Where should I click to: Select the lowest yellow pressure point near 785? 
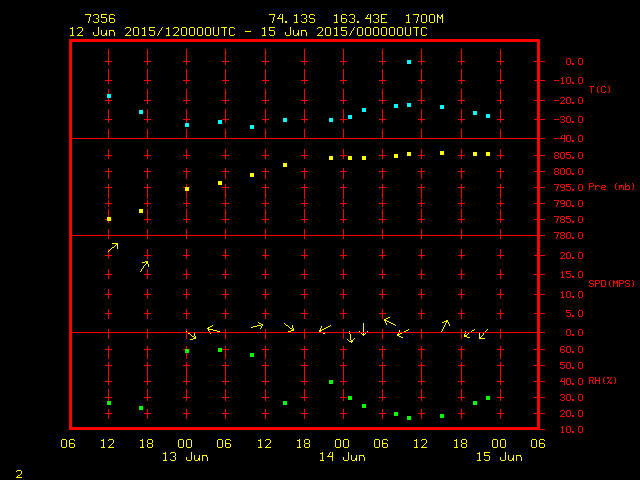click(x=109, y=219)
